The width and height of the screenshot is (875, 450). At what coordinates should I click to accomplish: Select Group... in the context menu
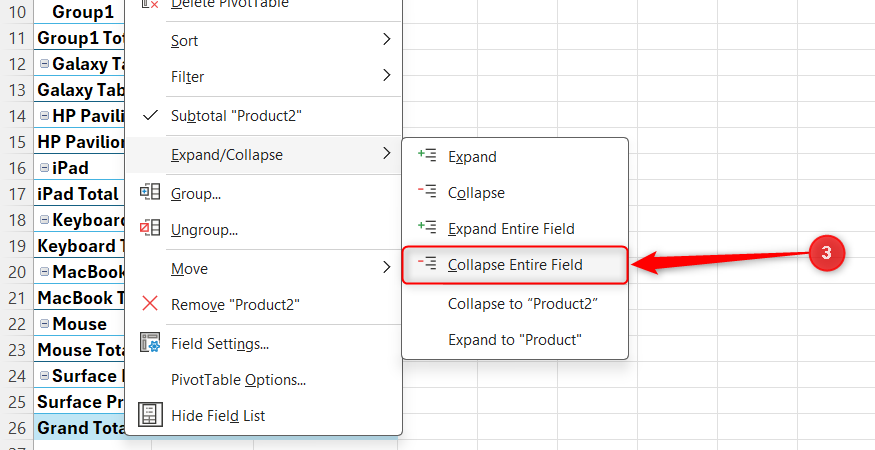(x=263, y=194)
